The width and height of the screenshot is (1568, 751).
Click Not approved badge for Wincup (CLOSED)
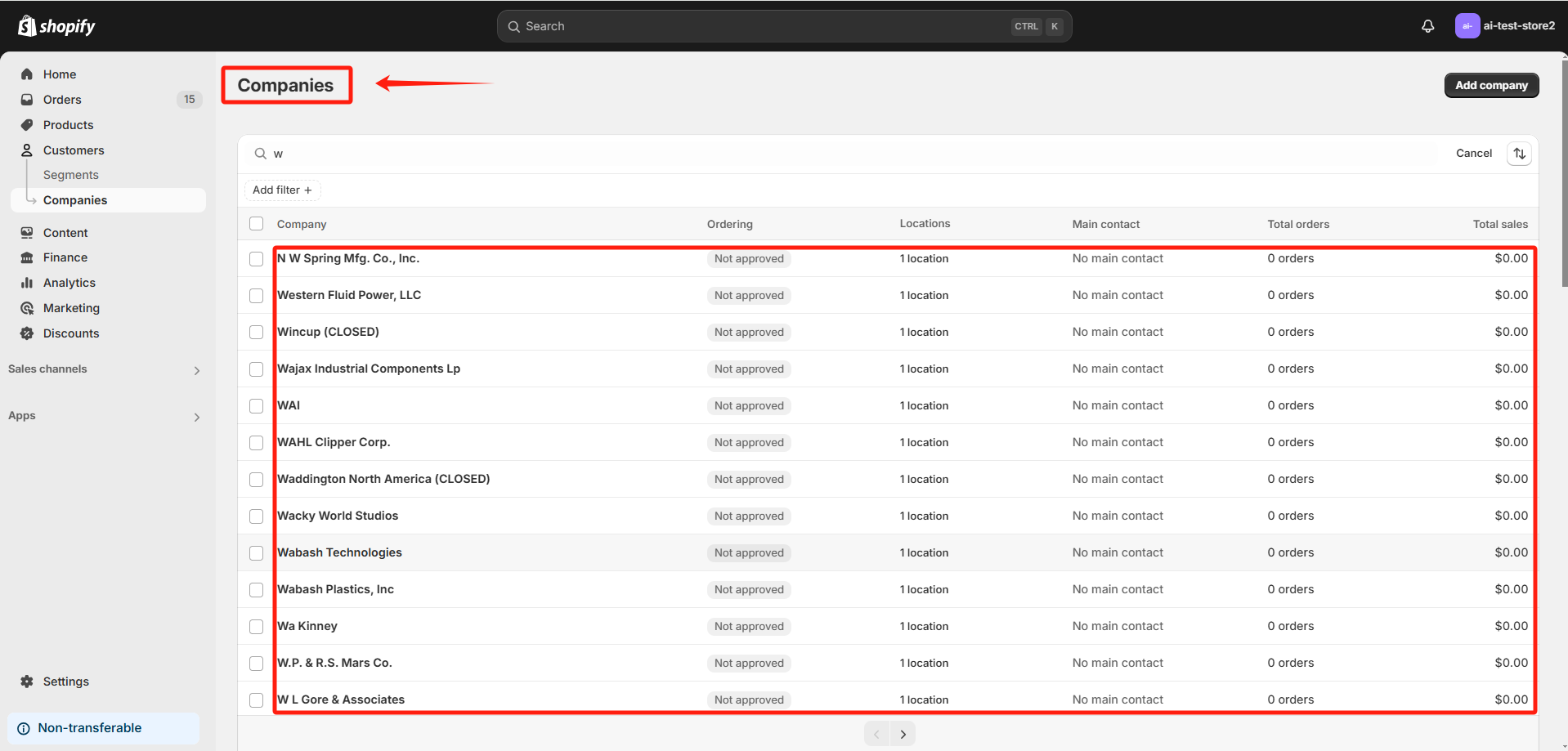point(749,332)
